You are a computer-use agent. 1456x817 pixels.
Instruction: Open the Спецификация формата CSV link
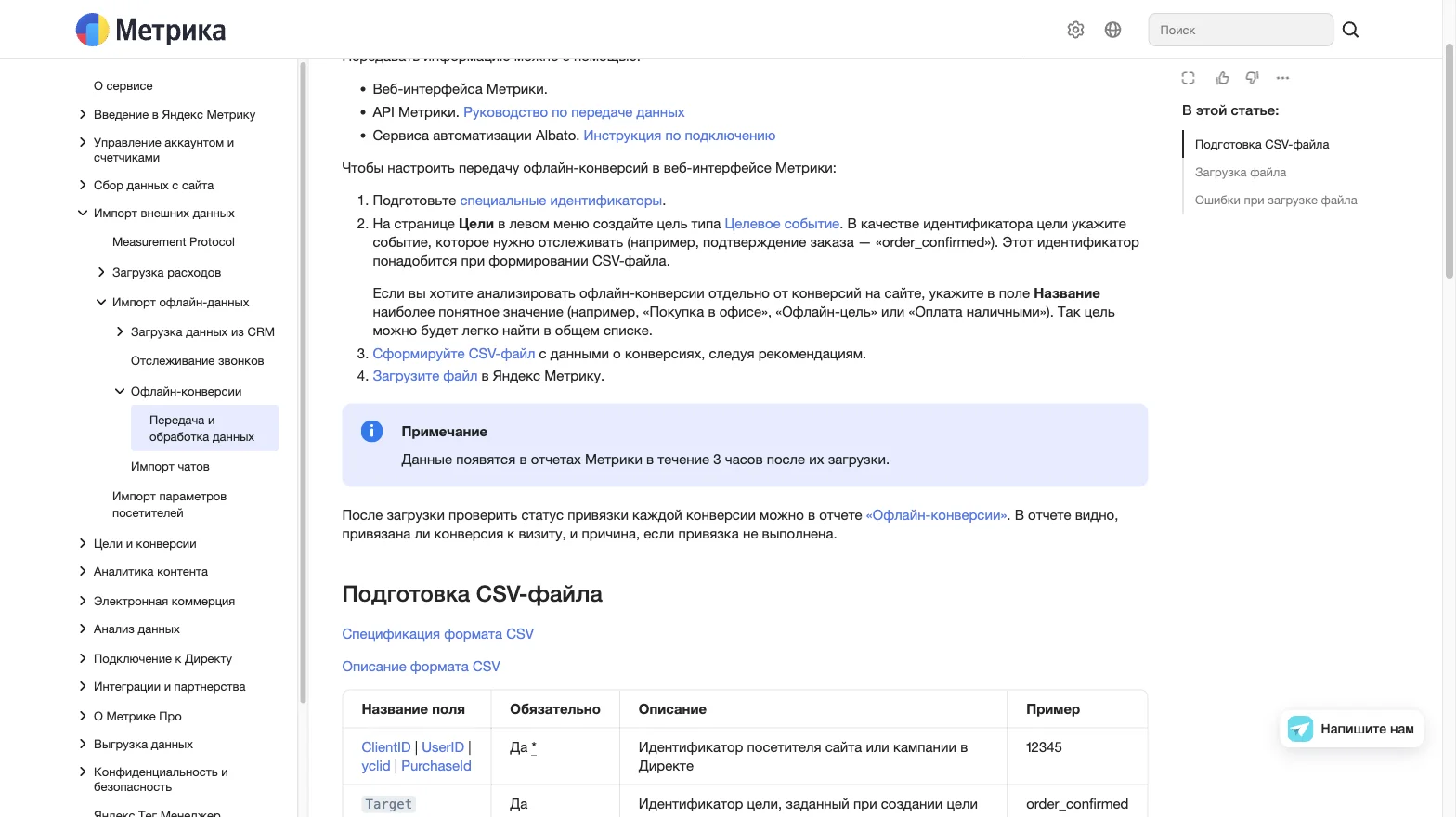click(x=437, y=633)
